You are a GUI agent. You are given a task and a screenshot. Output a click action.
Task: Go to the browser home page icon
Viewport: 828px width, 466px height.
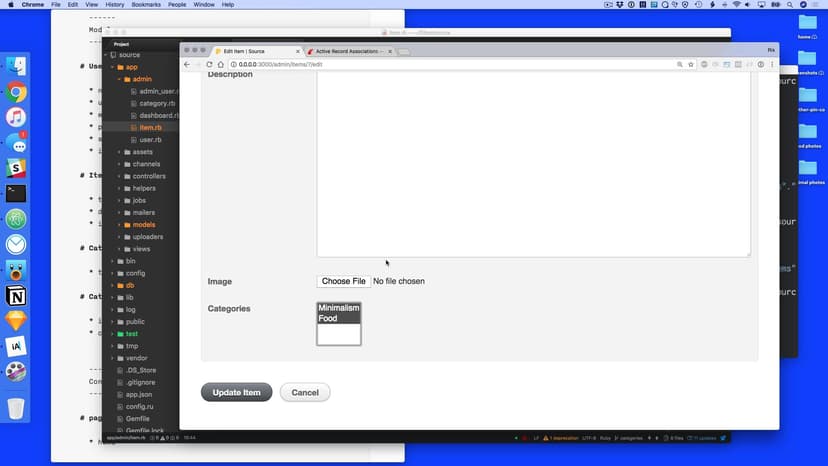coord(221,64)
